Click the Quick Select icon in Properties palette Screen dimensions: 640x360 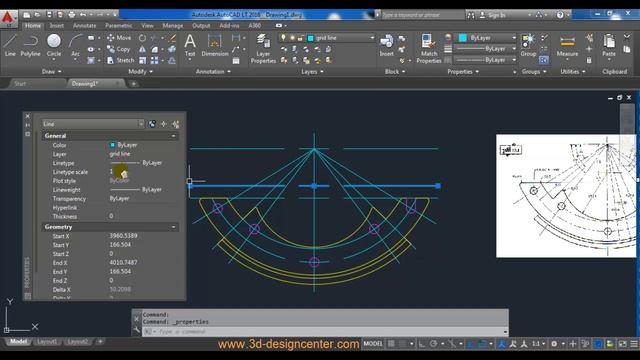tap(176, 124)
